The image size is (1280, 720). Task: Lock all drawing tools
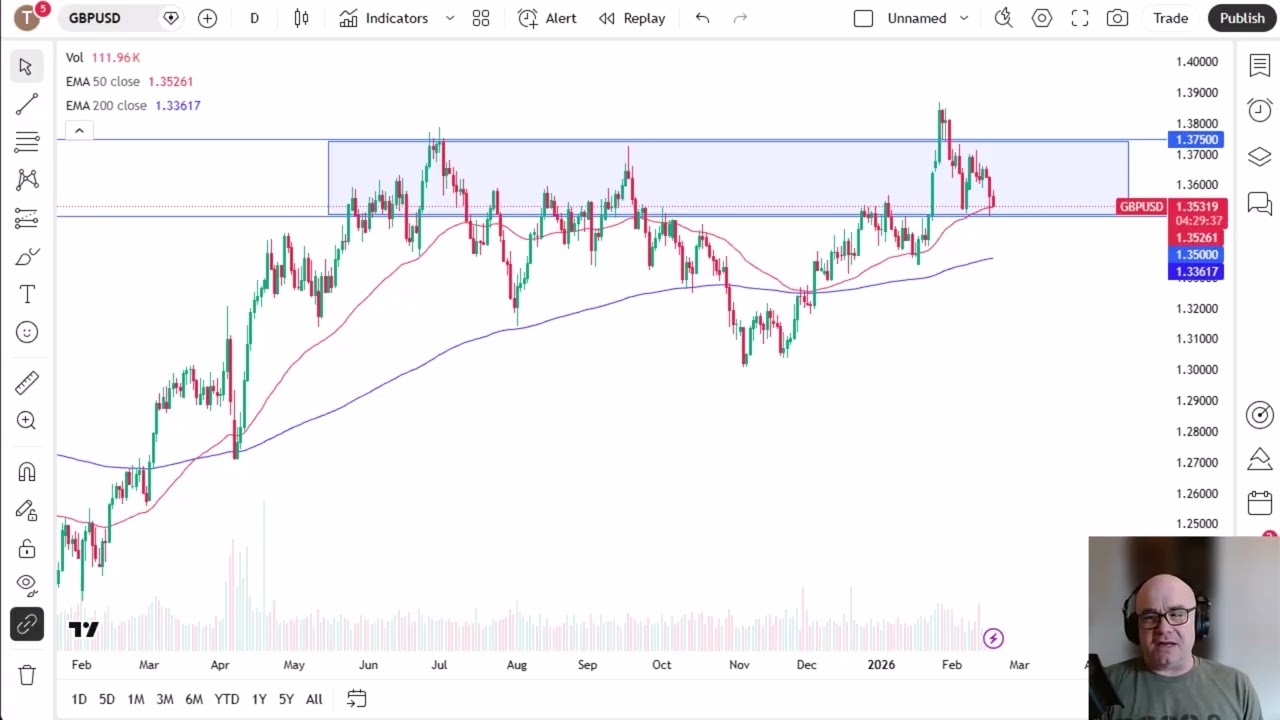coord(26,548)
